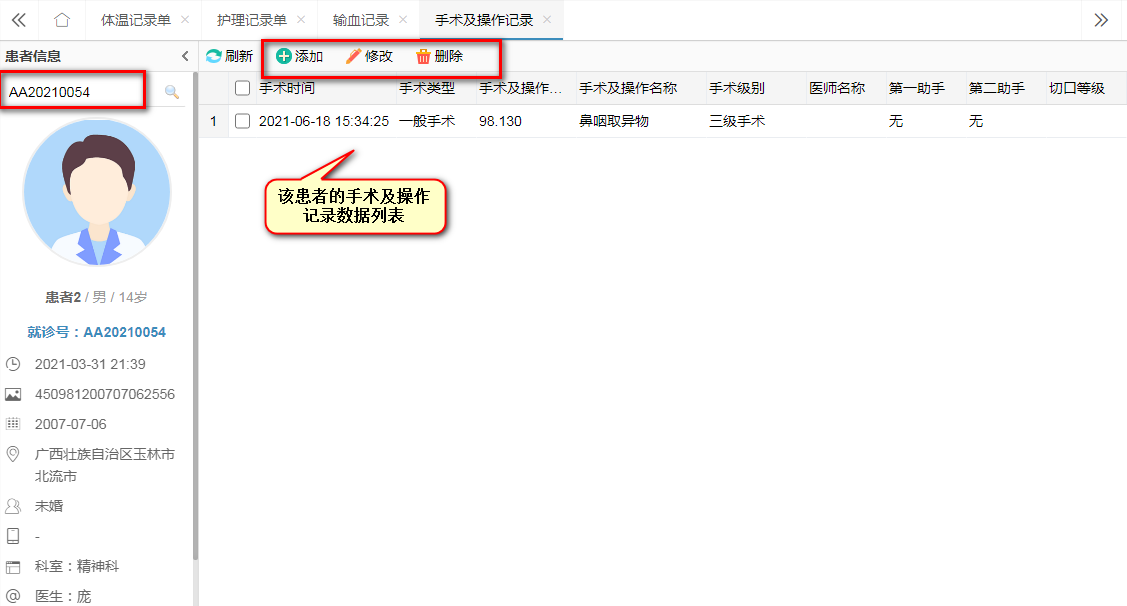The image size is (1127, 606).
Task: Click the 删除 trash icon
Action: [x=423, y=56]
